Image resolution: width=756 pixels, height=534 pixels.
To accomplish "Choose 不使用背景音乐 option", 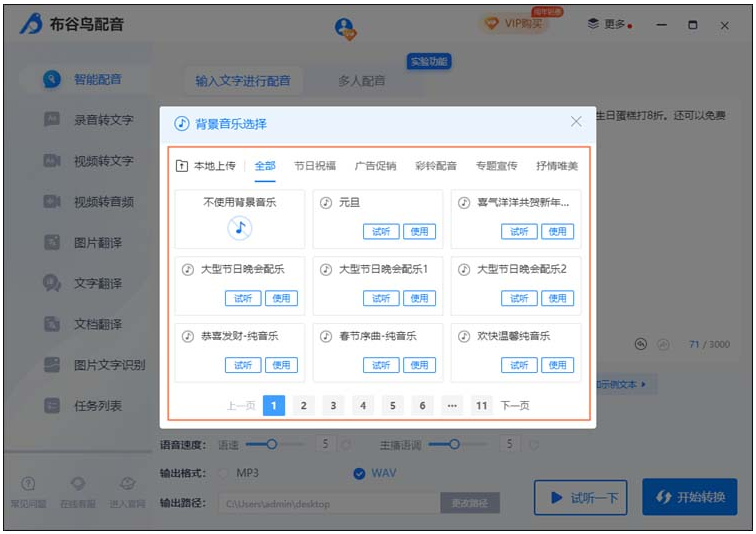I will [x=239, y=227].
